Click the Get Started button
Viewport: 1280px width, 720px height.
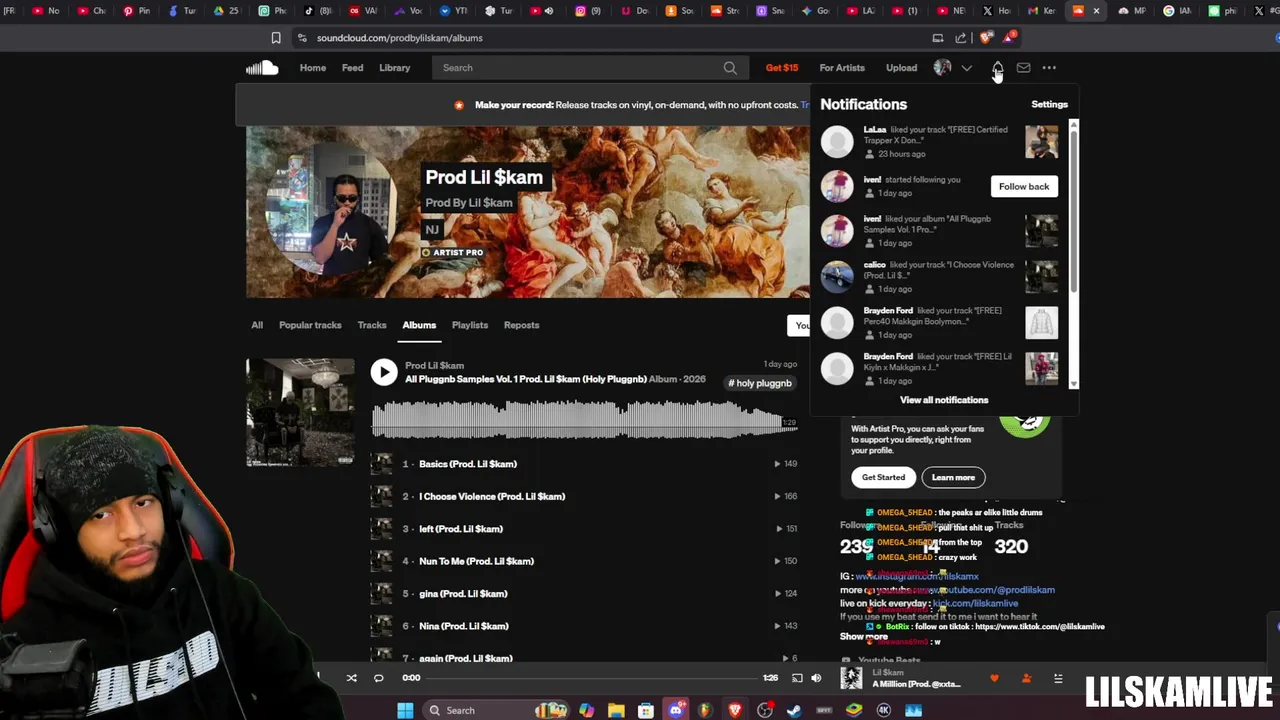coord(883,477)
